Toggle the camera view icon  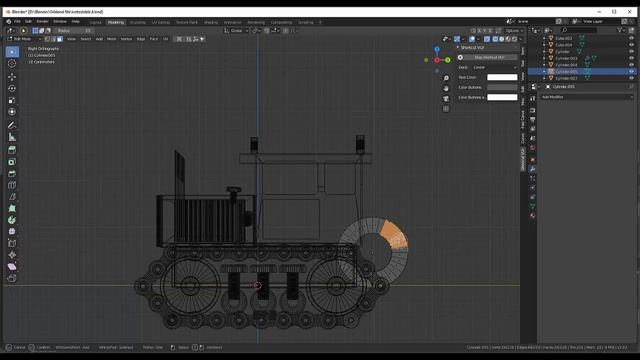pyautogui.click(x=446, y=98)
